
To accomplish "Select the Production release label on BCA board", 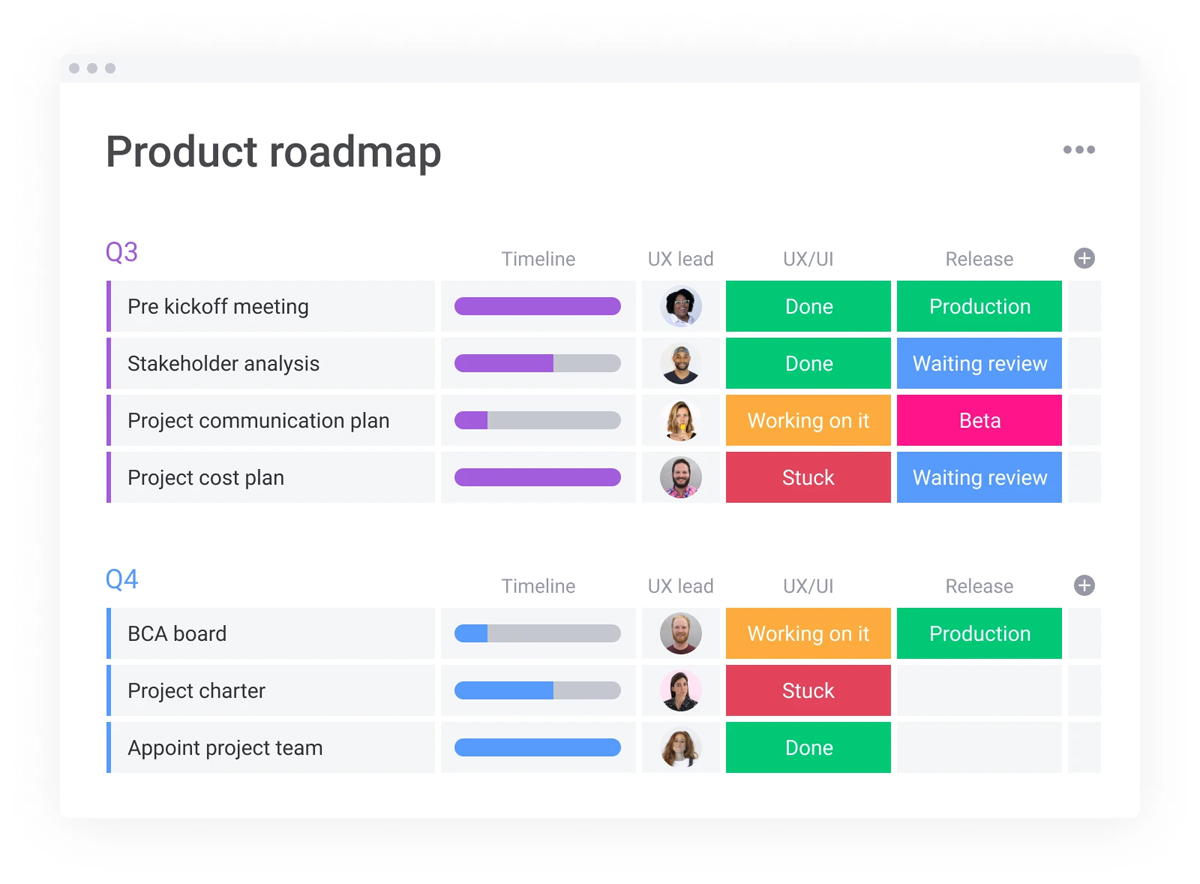I will click(979, 633).
